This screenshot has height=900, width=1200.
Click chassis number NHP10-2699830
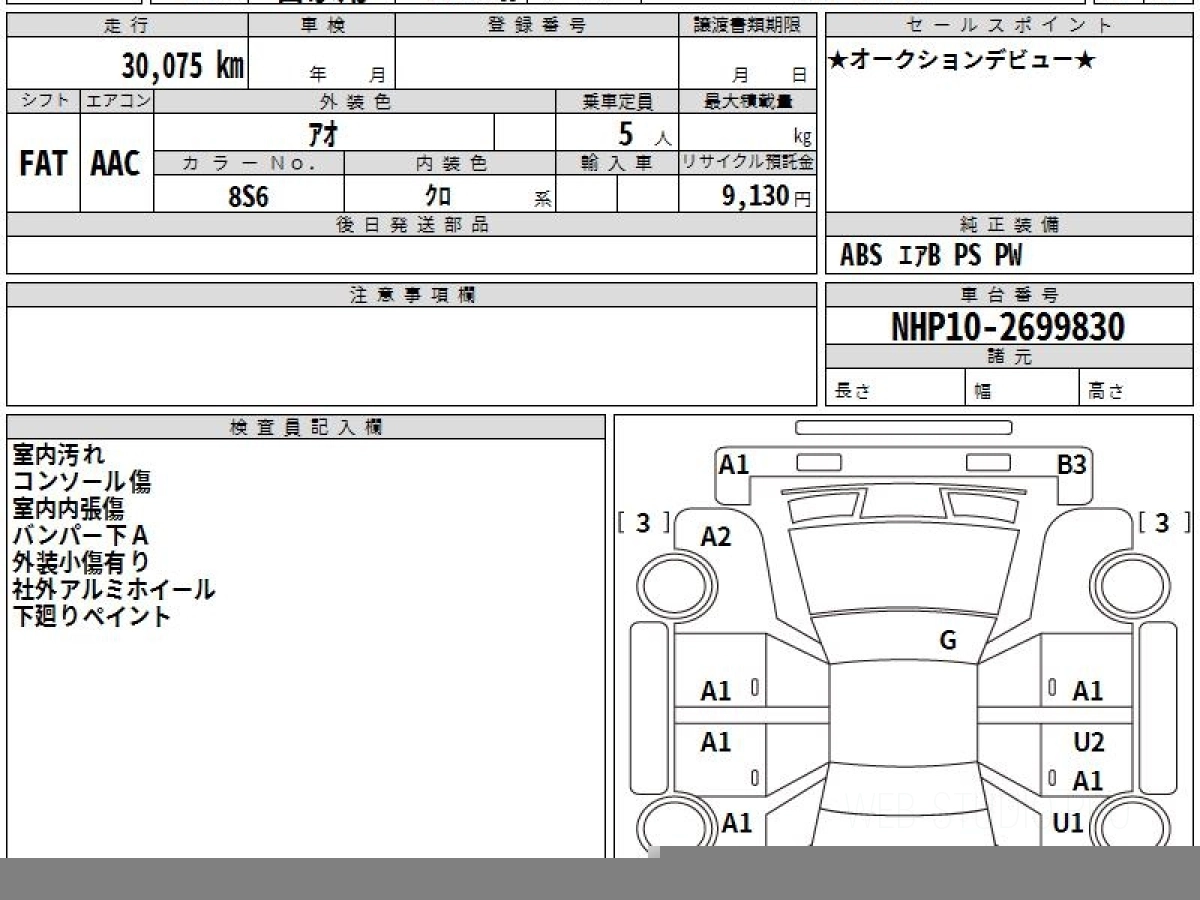click(x=1008, y=327)
